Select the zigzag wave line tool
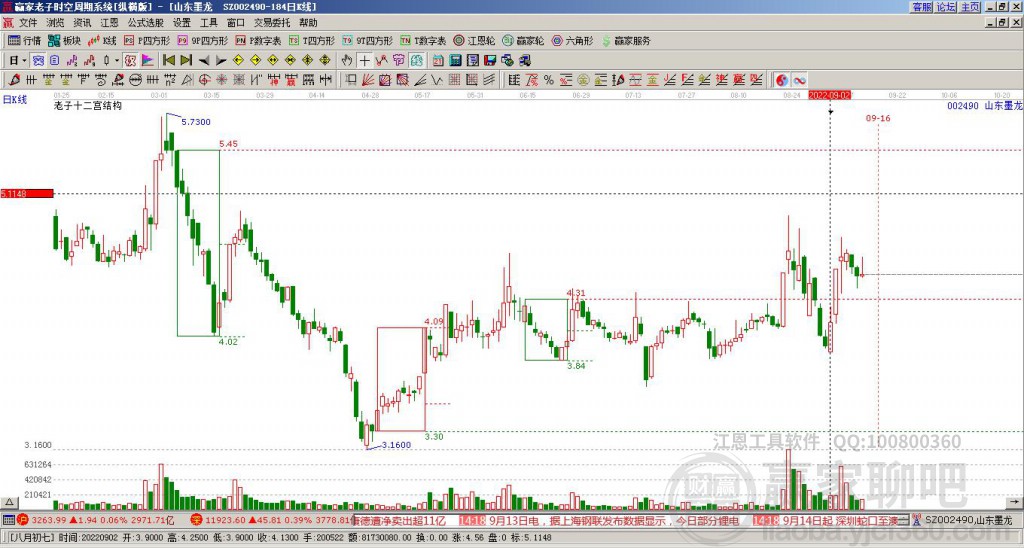The image size is (1024, 548). tap(437, 80)
